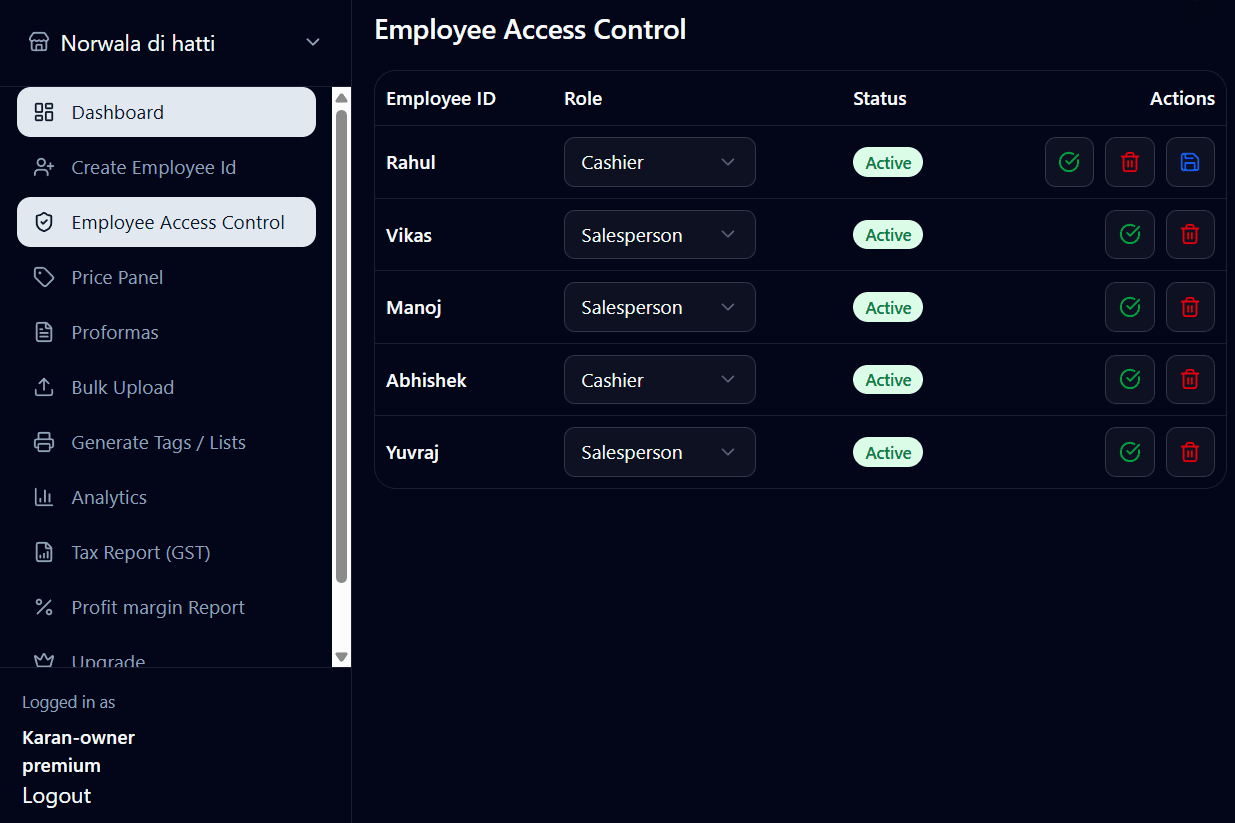Open Rahul's role dropdown

coord(659,162)
